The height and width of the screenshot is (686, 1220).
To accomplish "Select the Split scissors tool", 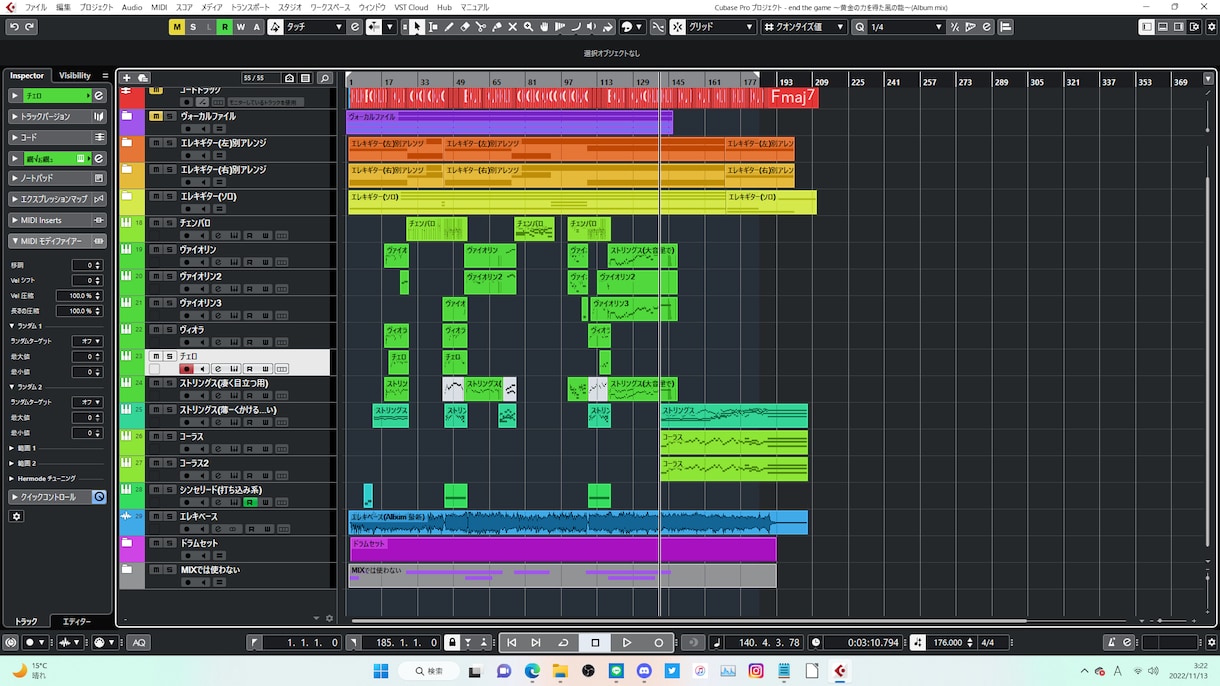I will click(x=481, y=27).
